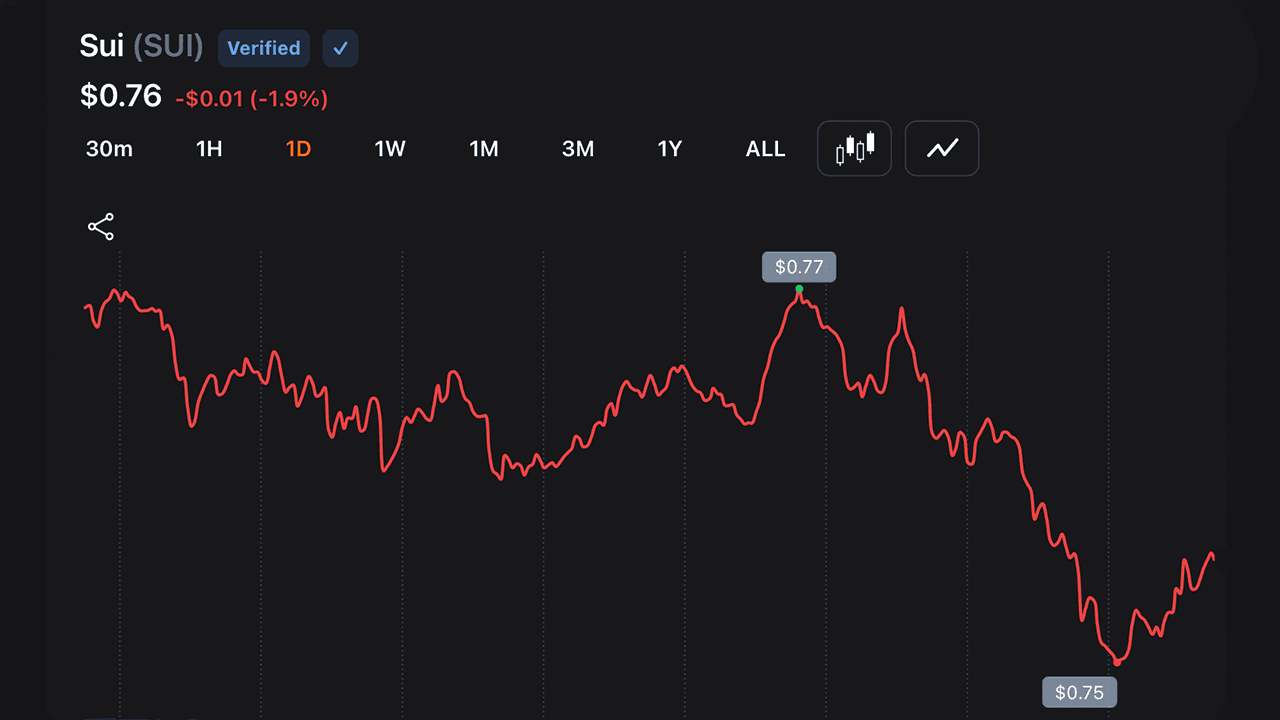
Task: Switch to line chart view
Action: click(942, 148)
